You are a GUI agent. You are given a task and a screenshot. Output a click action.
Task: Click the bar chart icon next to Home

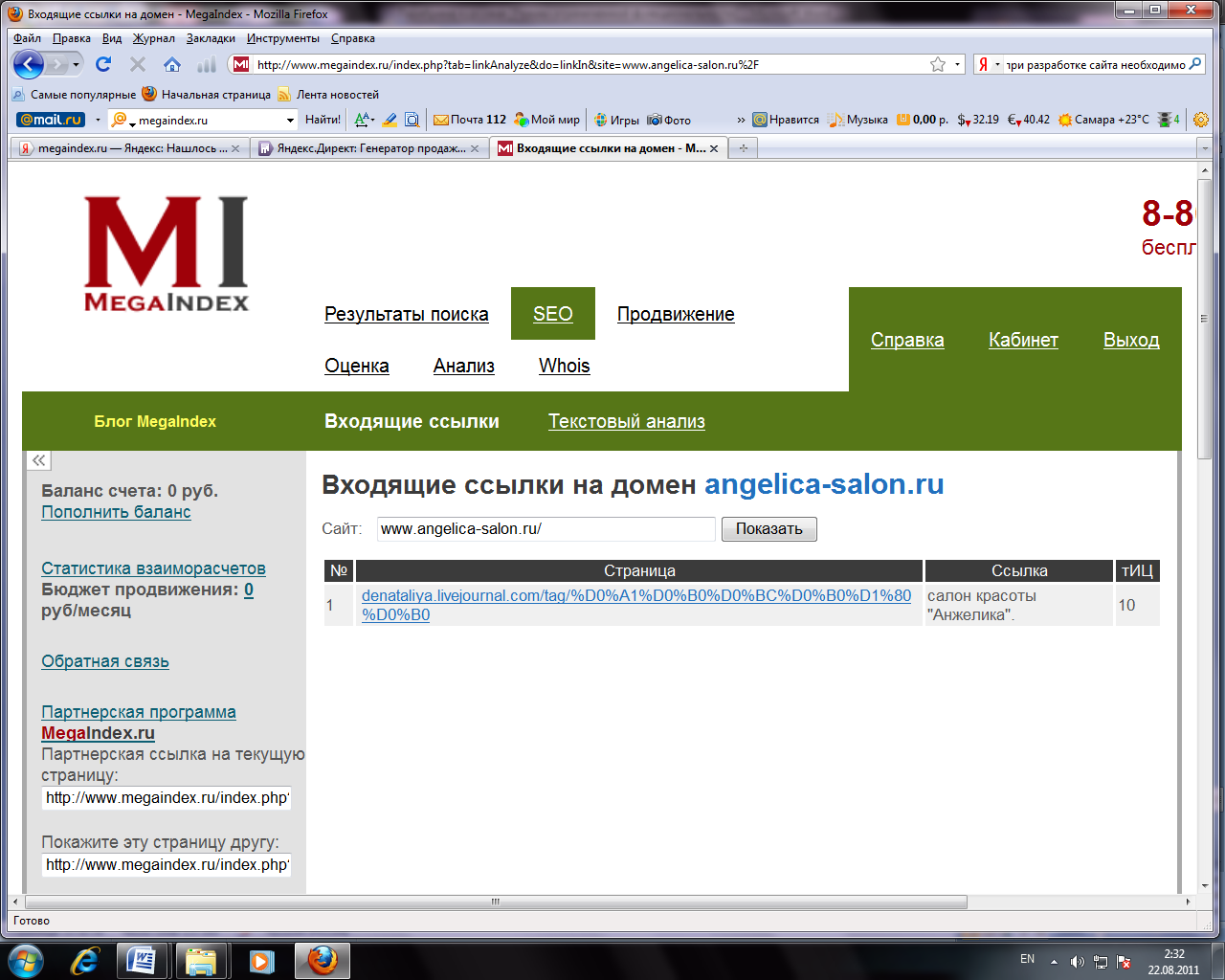pos(206,64)
